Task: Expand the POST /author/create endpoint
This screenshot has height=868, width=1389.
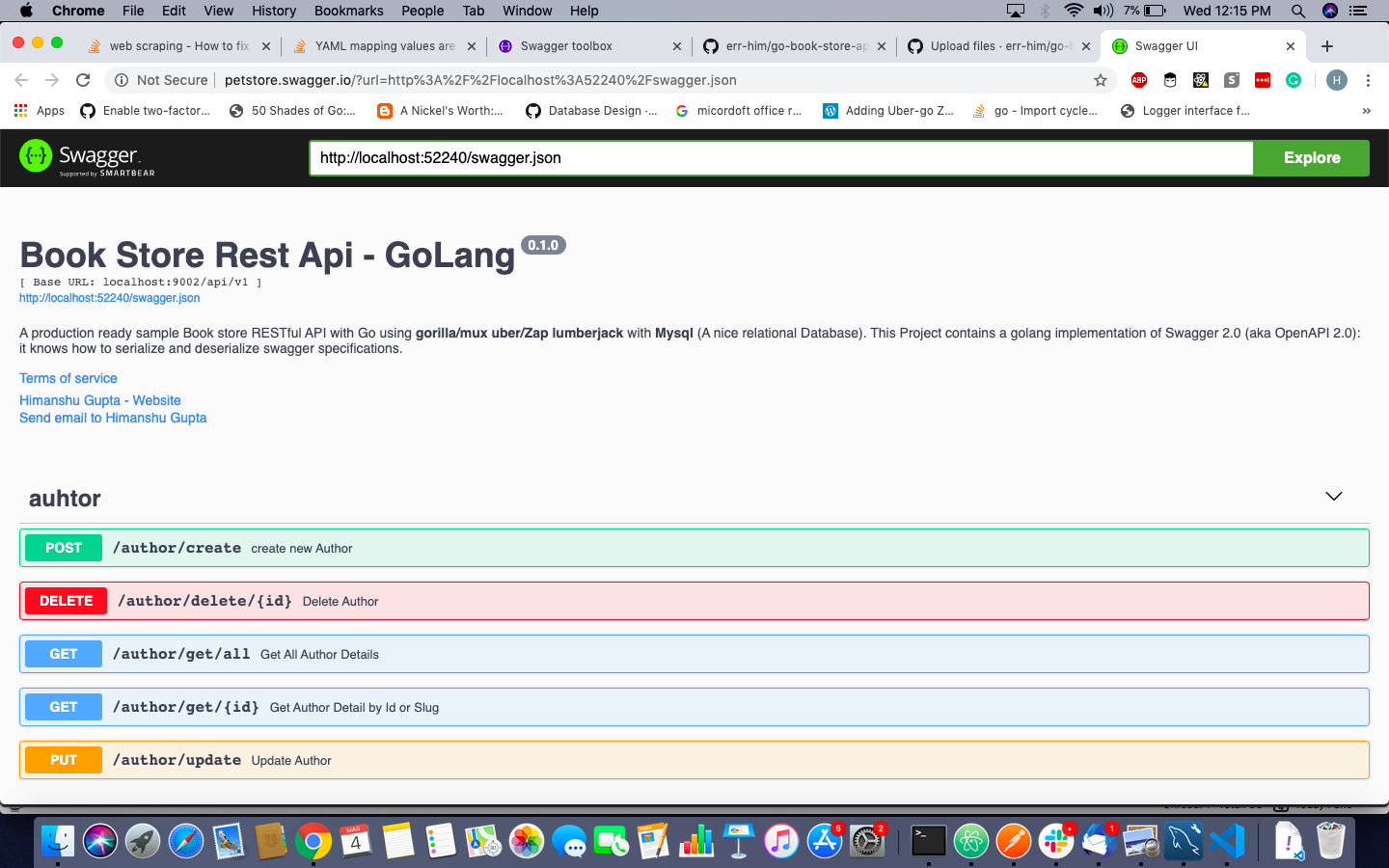Action: (x=694, y=547)
